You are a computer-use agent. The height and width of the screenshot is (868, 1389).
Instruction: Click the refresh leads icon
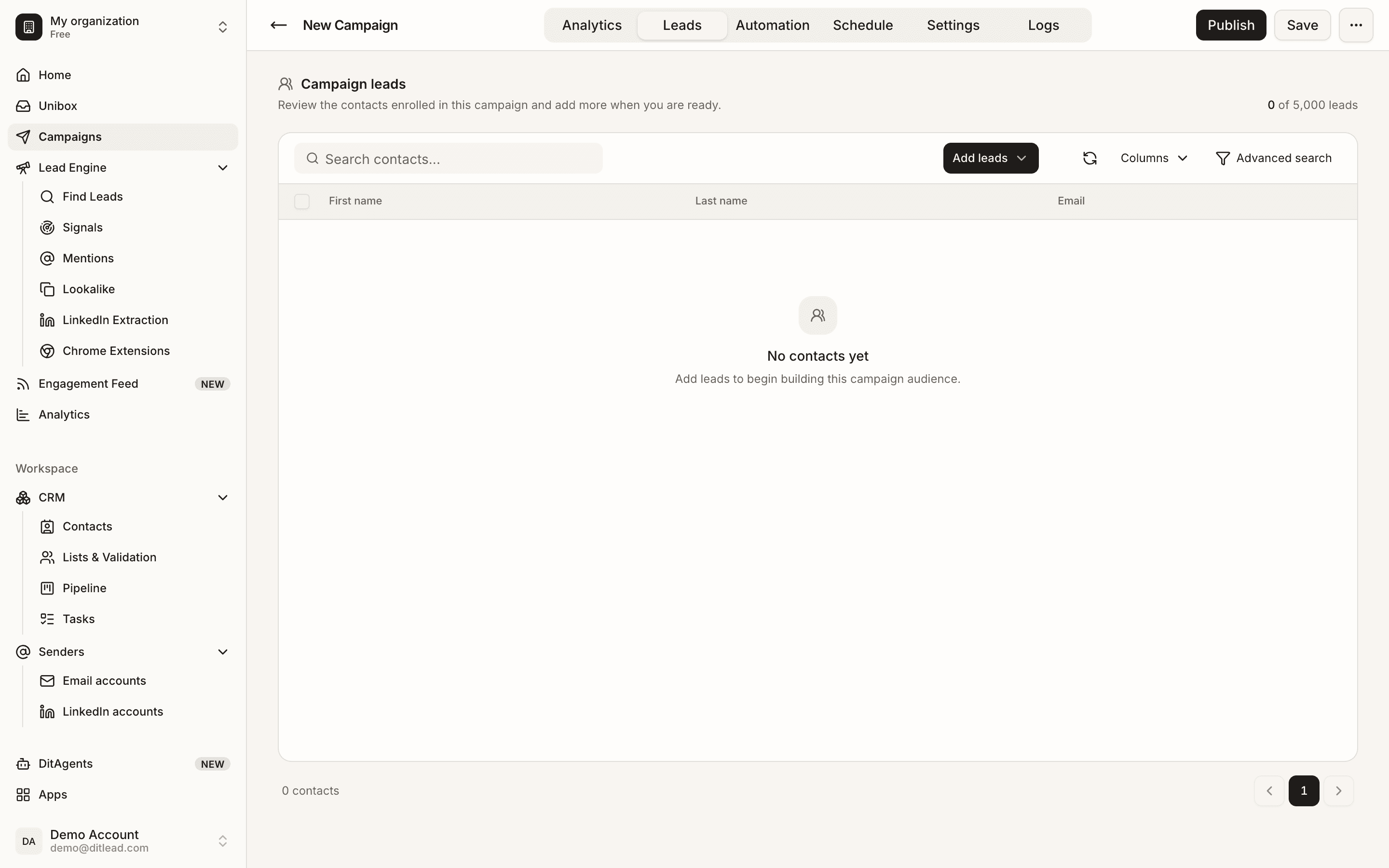1089,158
